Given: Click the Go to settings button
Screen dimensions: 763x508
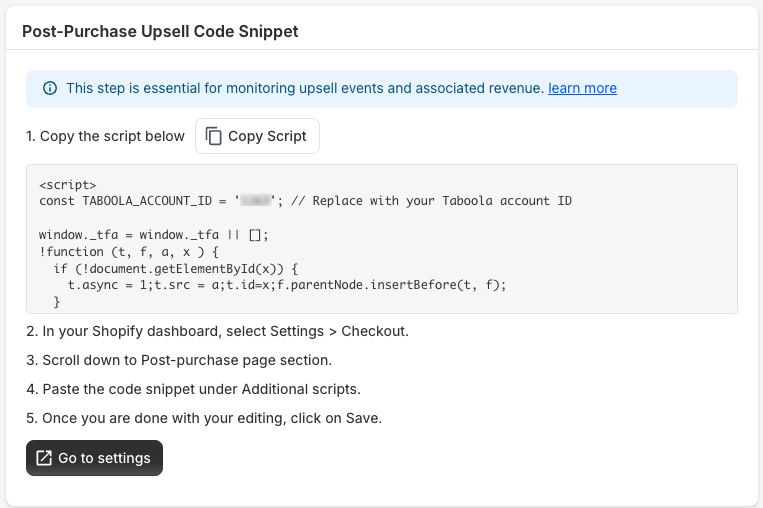Looking at the screenshot, I should pyautogui.click(x=94, y=458).
